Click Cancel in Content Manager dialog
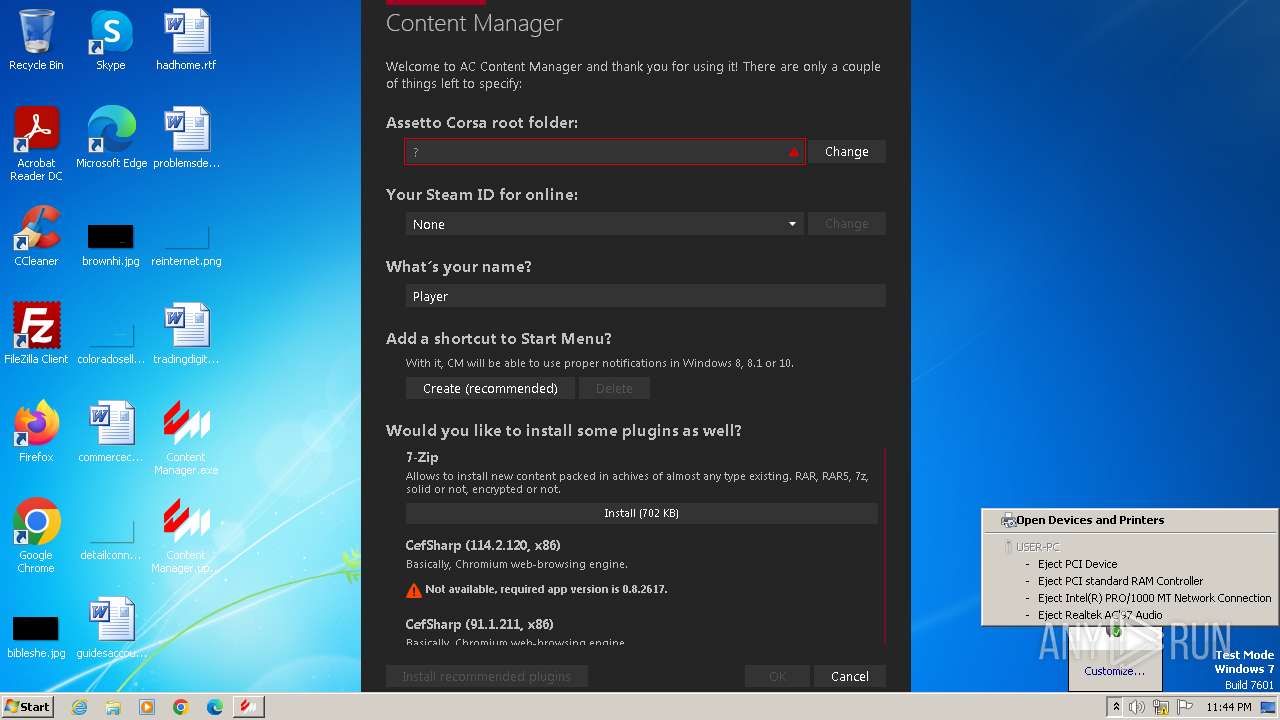The width and height of the screenshot is (1280, 720). [x=850, y=677]
